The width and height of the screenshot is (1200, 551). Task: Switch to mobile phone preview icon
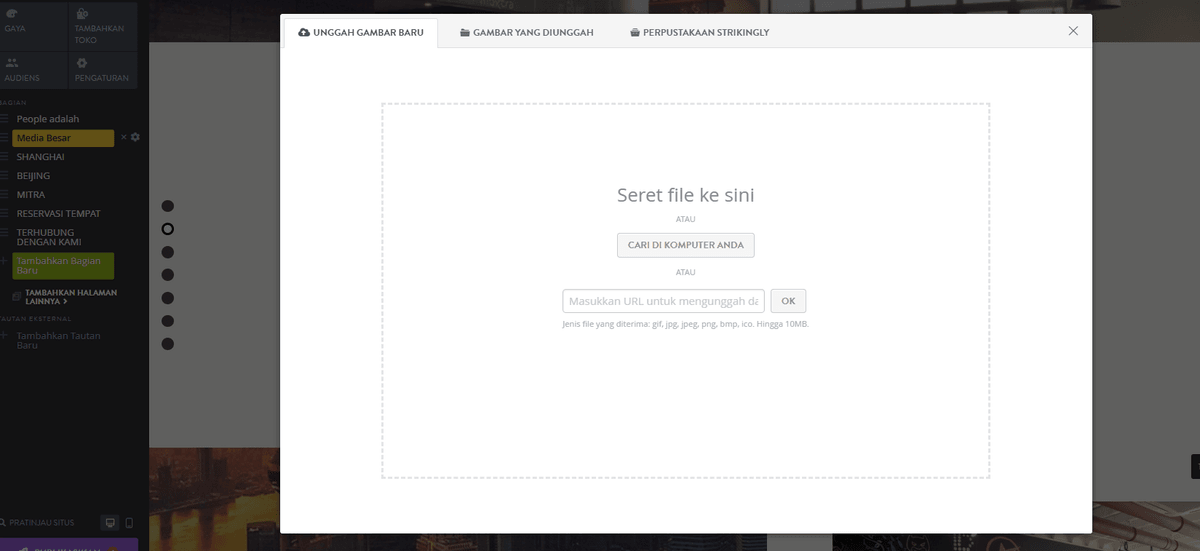[x=128, y=523]
